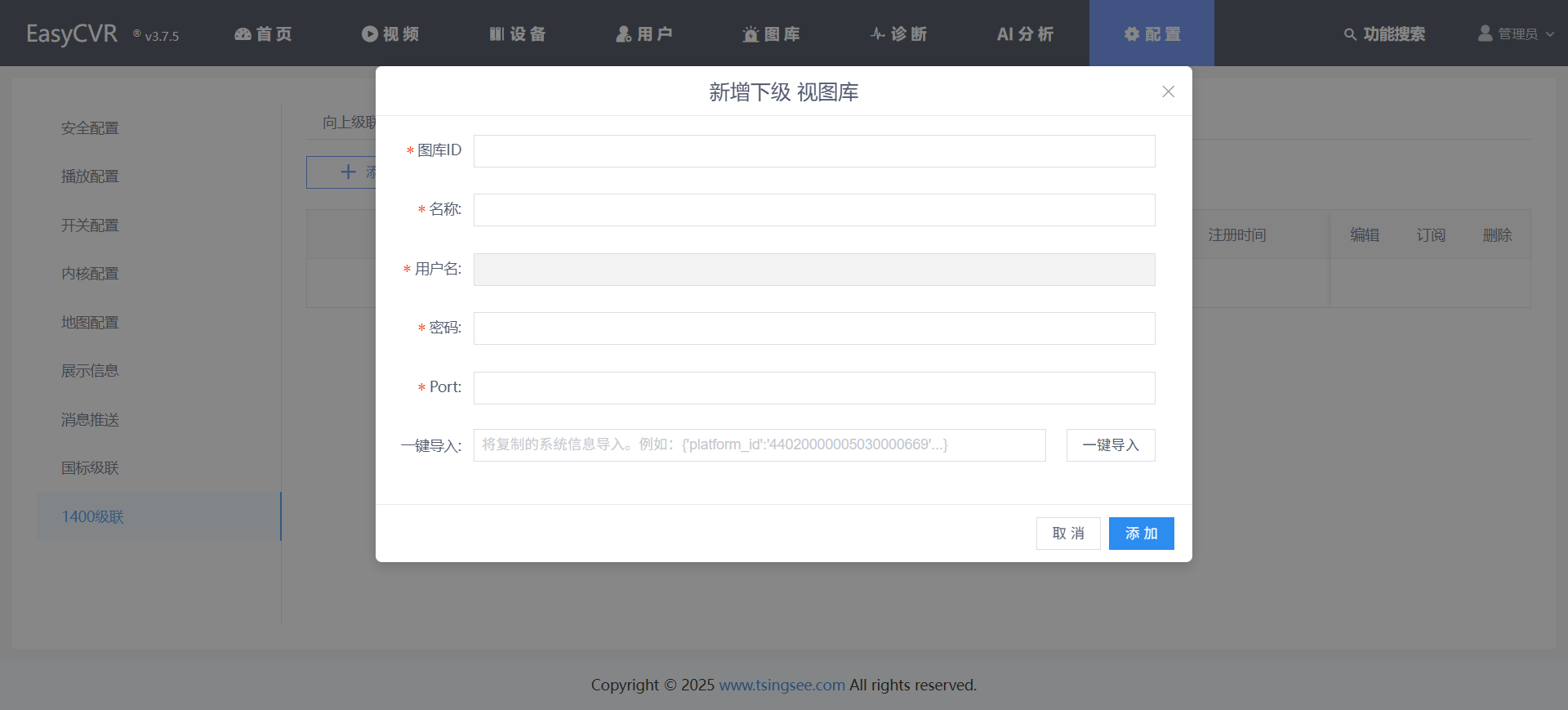Viewport: 1568px width, 710px height.
Task: Open the www.tsingsee.com footer link
Action: coord(782,685)
